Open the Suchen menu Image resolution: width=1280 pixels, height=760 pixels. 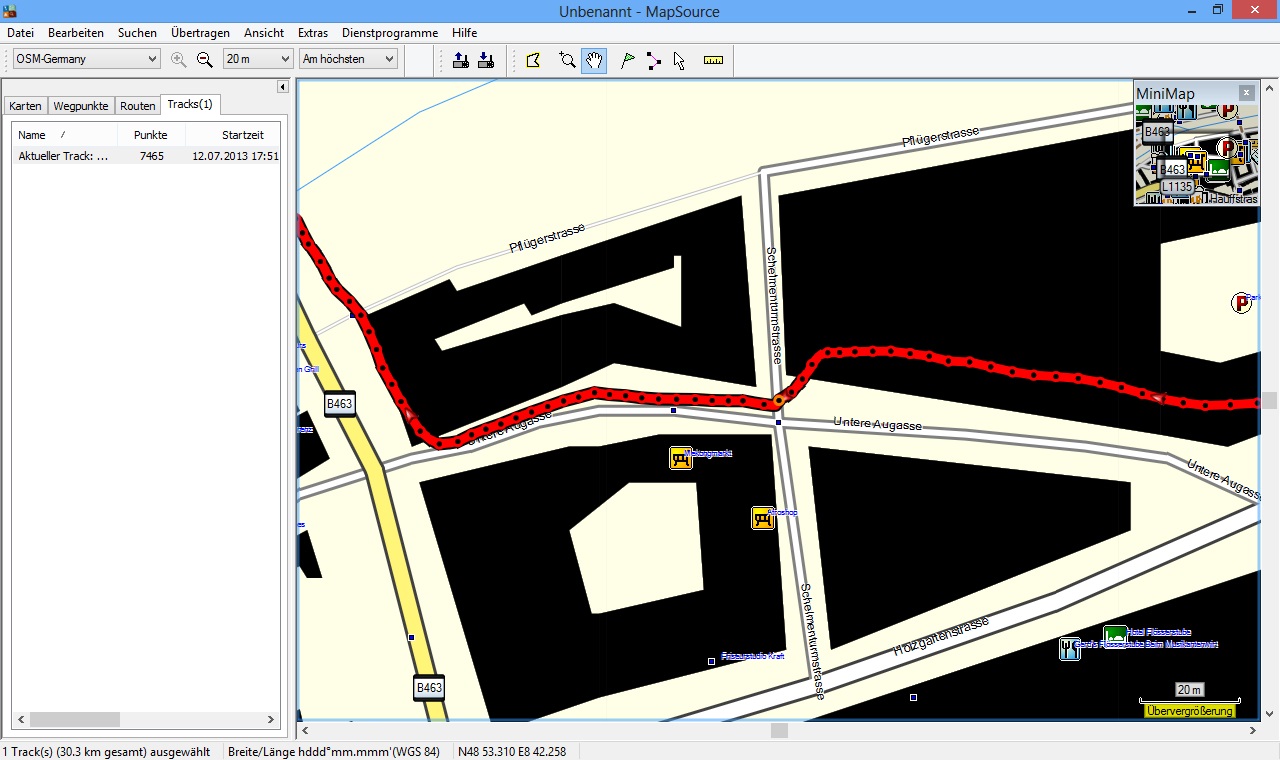(137, 33)
